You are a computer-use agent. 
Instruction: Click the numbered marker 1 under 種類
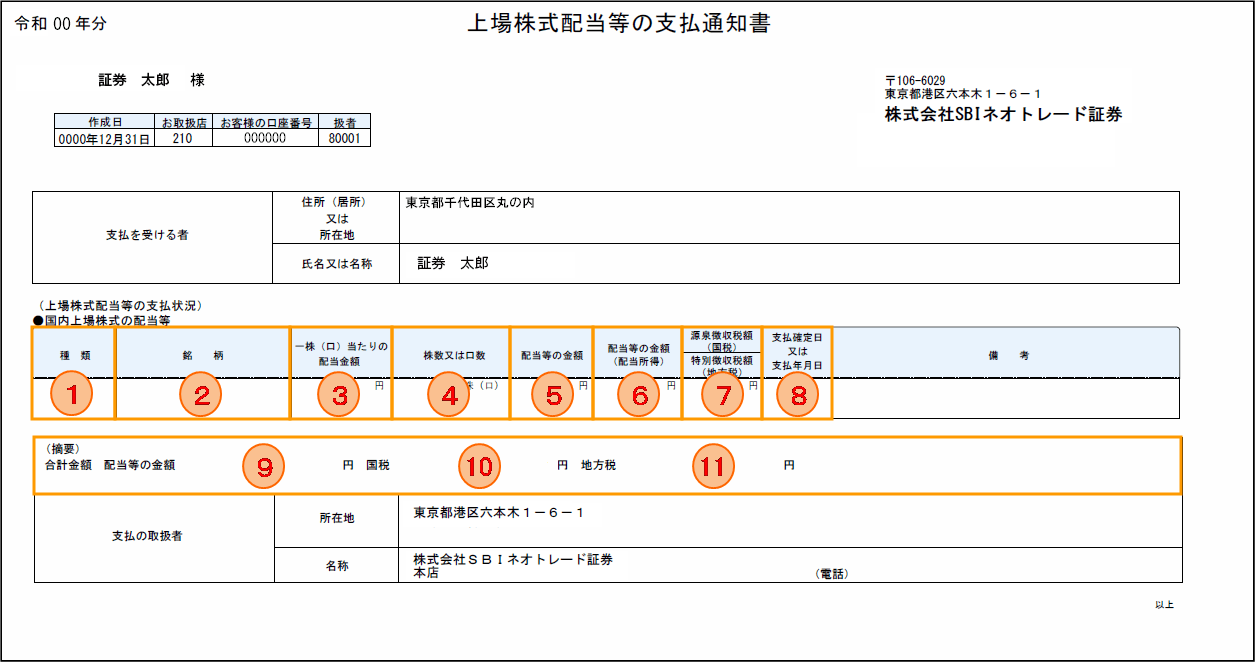(x=72, y=396)
